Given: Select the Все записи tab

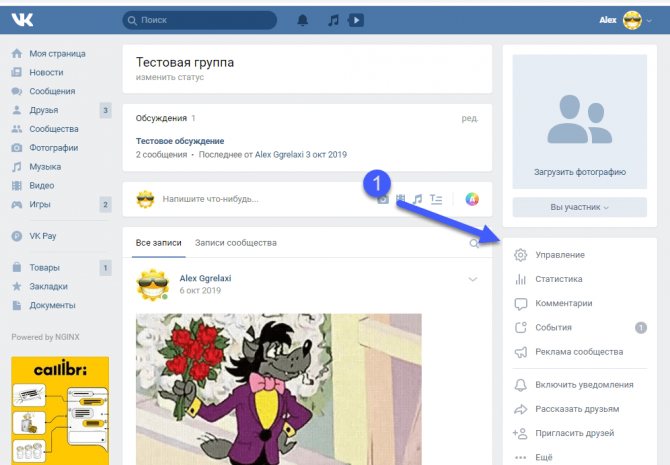Looking at the screenshot, I should tap(159, 243).
